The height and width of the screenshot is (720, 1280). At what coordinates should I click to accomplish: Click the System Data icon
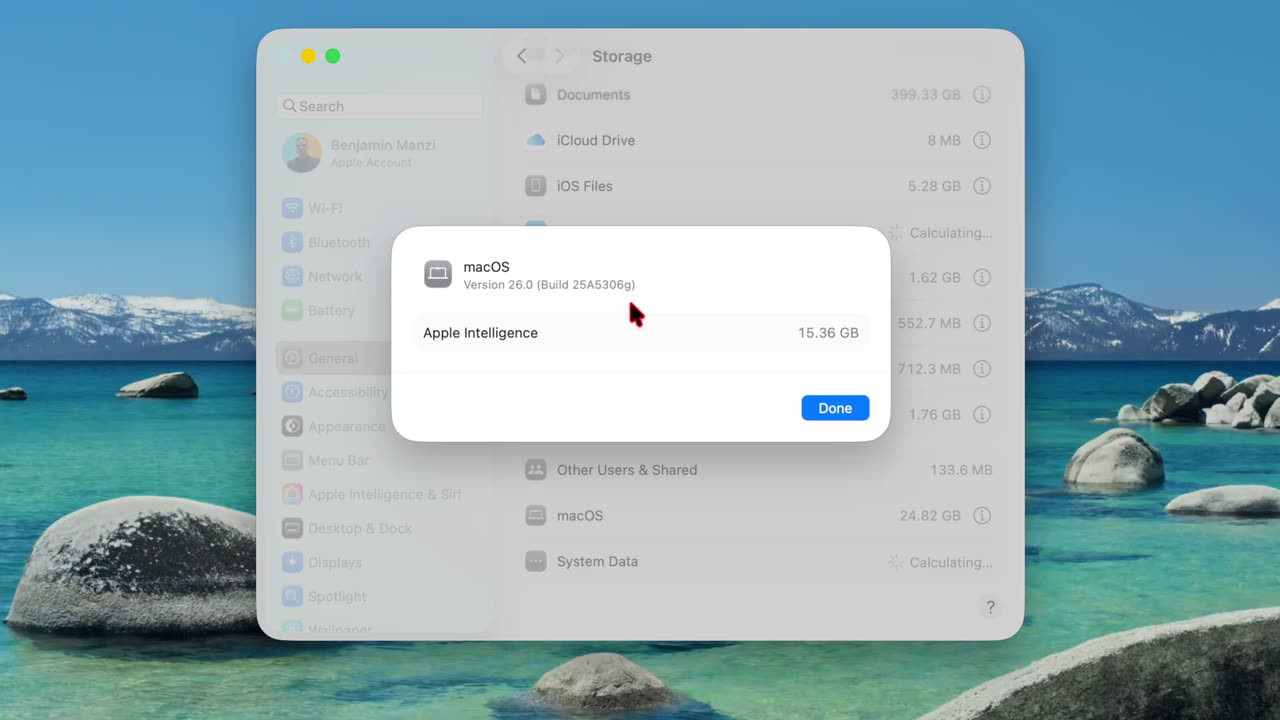pyautogui.click(x=536, y=561)
